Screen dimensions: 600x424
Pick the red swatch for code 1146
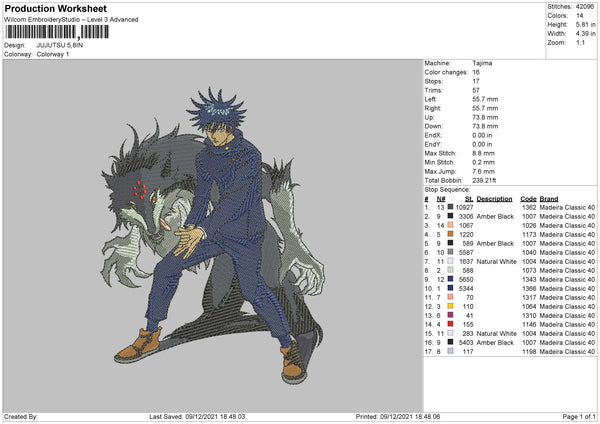tap(450, 324)
